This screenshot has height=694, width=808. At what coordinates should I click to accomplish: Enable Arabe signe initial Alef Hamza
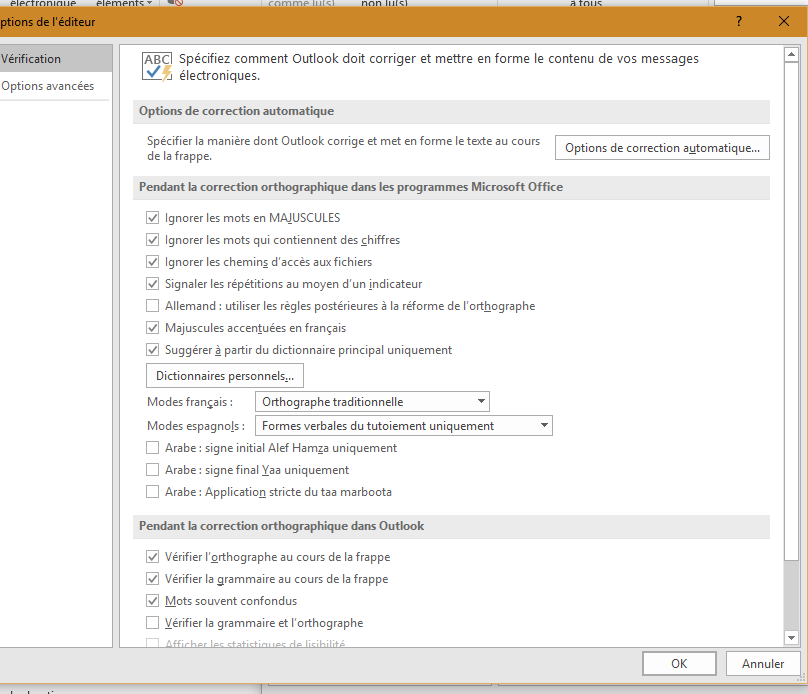click(152, 448)
